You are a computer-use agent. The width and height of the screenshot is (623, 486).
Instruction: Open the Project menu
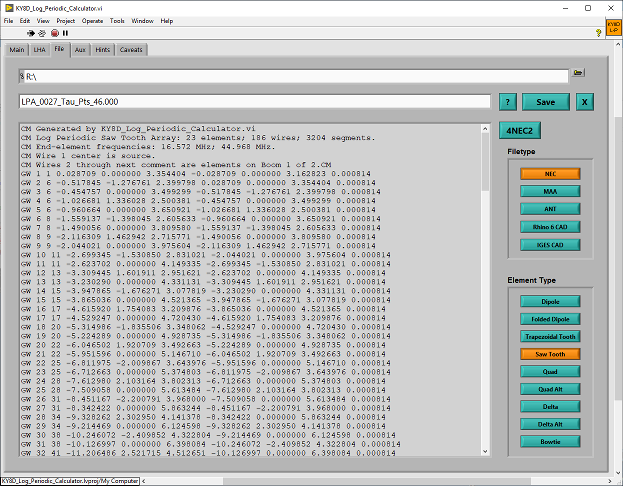(x=66, y=21)
